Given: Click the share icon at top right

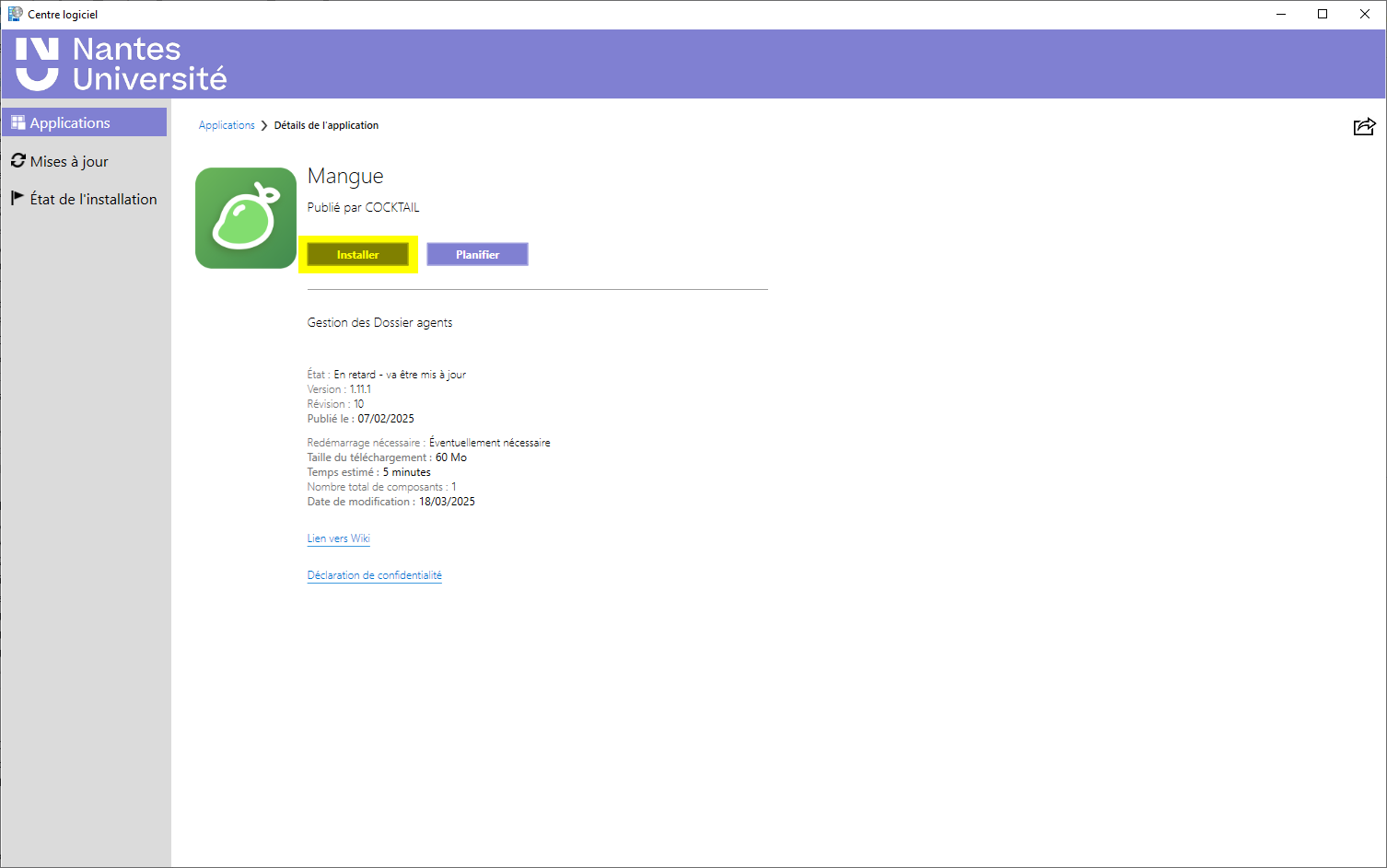Looking at the screenshot, I should (1364, 127).
